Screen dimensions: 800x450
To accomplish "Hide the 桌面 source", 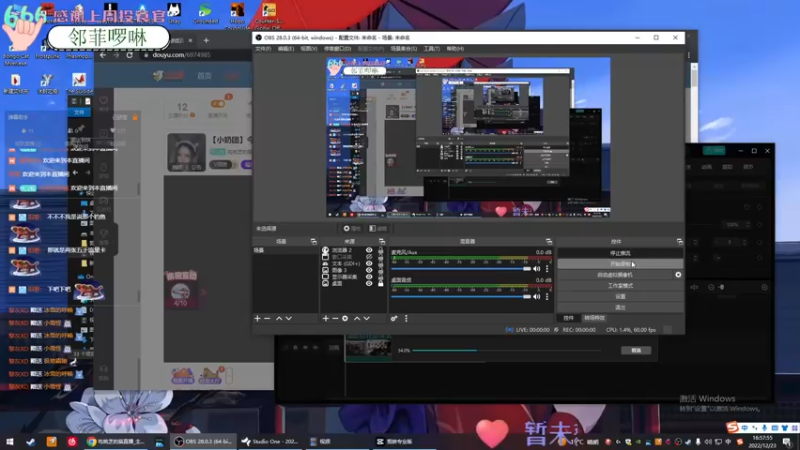I will pyautogui.click(x=369, y=284).
